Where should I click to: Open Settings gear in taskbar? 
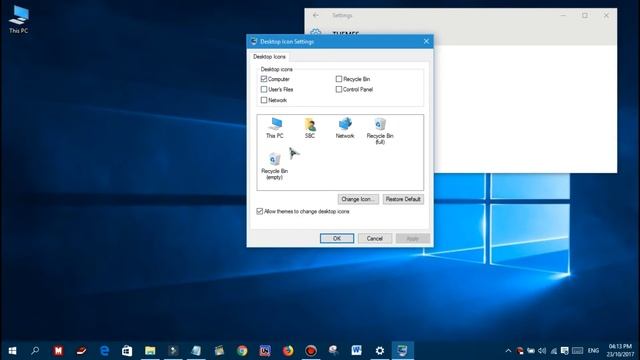point(380,351)
